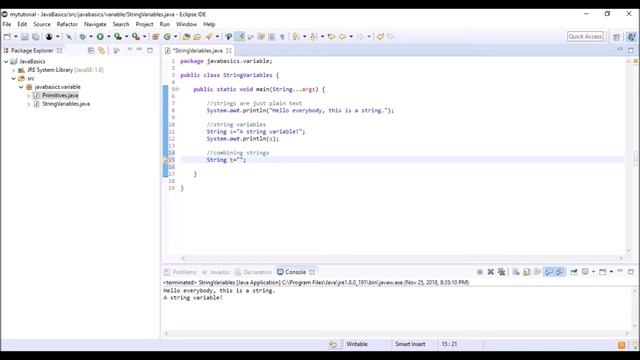
Task: Toggle Link with Editor in Package Explorer
Action: 102,50
